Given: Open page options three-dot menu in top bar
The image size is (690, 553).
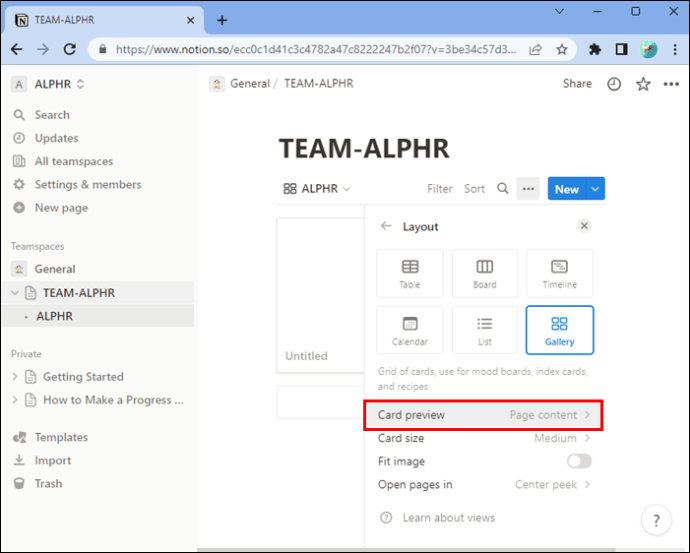Looking at the screenshot, I should coord(671,84).
